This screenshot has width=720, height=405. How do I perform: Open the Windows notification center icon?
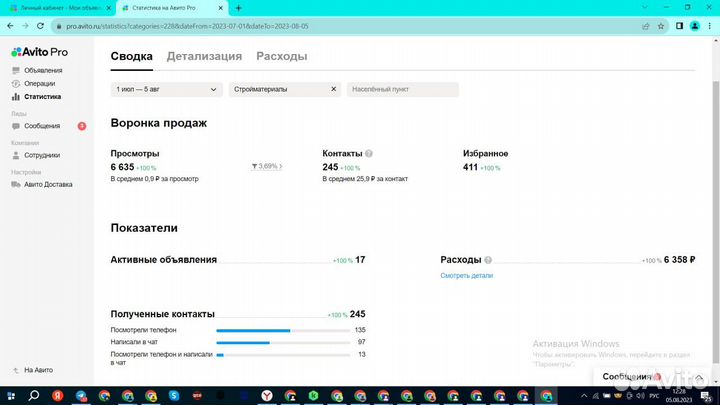pos(706,396)
